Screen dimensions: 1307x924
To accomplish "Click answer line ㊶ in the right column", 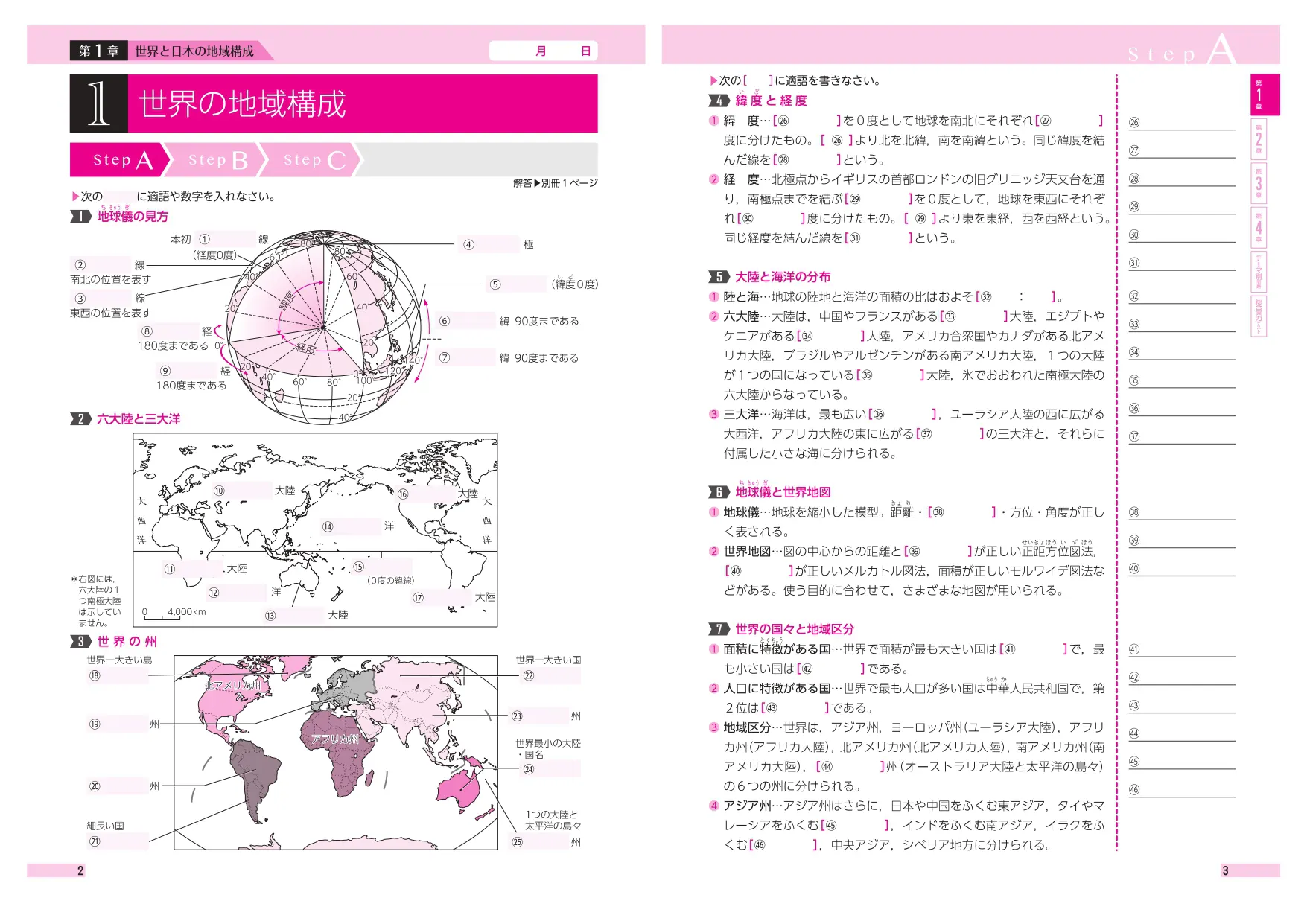I will (1182, 649).
